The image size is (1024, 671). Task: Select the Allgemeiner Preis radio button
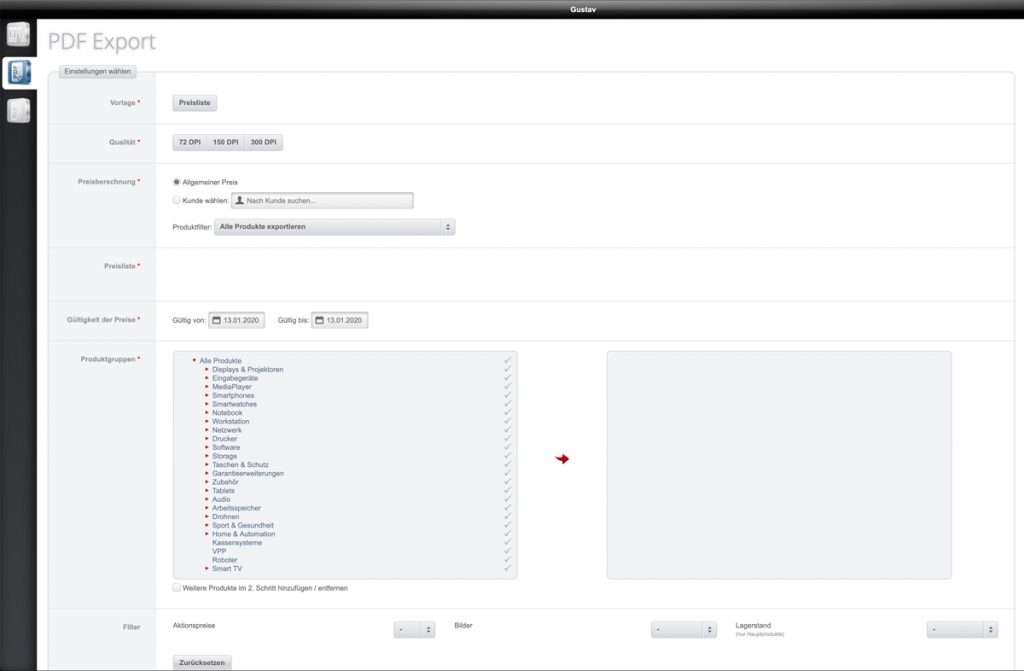[176, 184]
